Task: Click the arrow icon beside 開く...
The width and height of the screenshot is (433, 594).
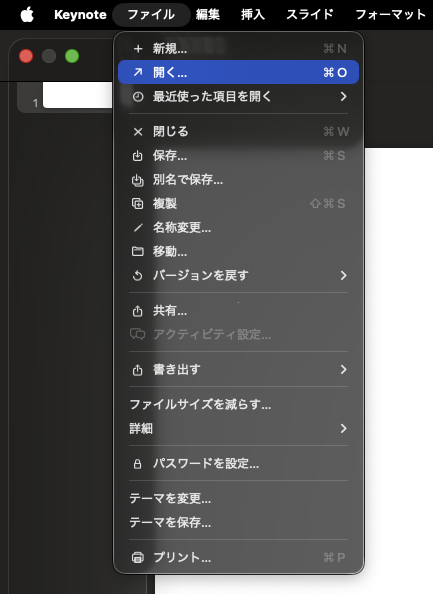Action: coord(138,72)
